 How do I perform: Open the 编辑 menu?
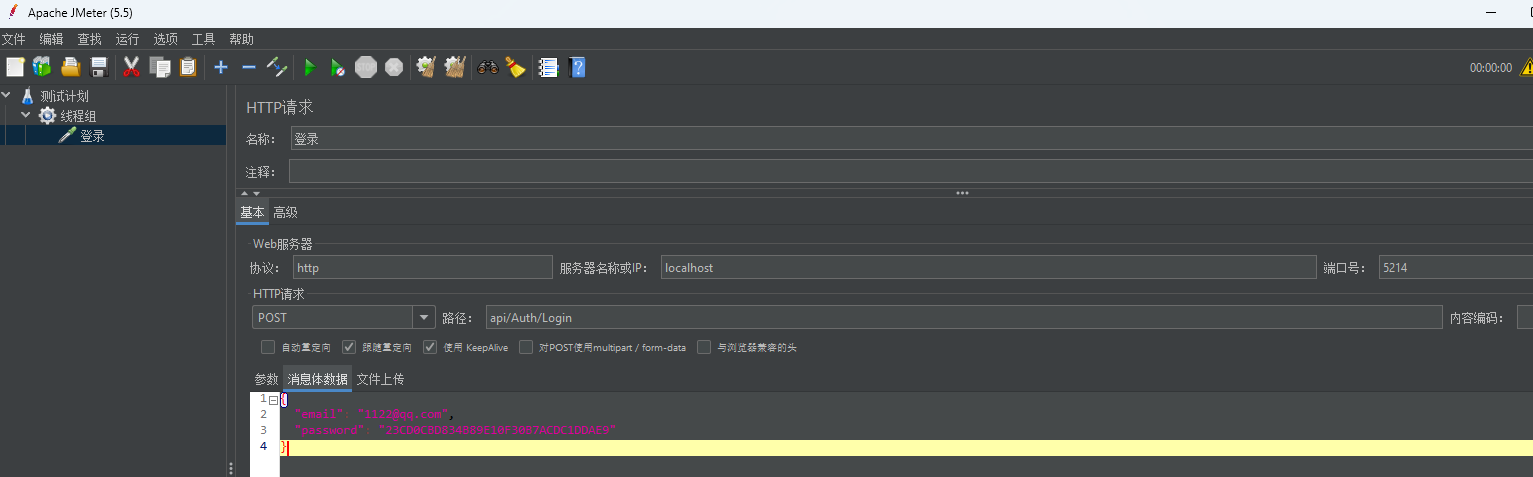(x=51, y=39)
